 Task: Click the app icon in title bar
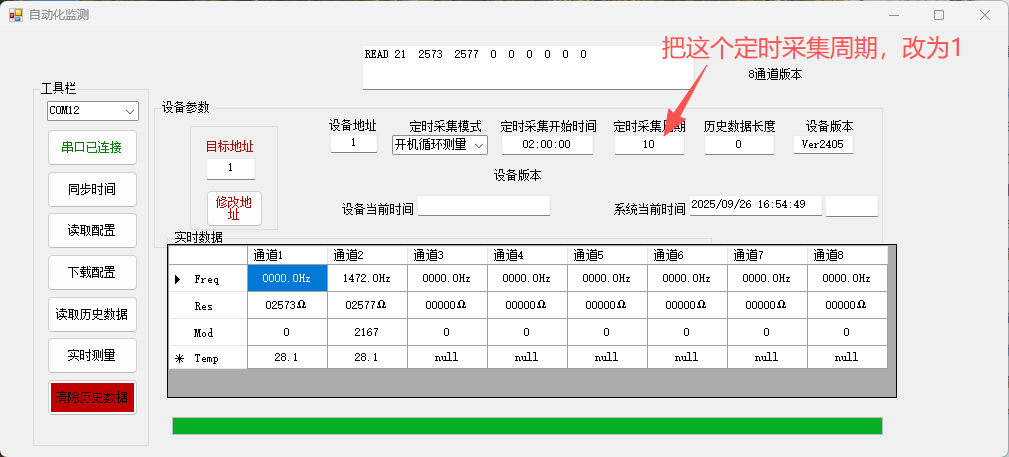click(x=15, y=15)
